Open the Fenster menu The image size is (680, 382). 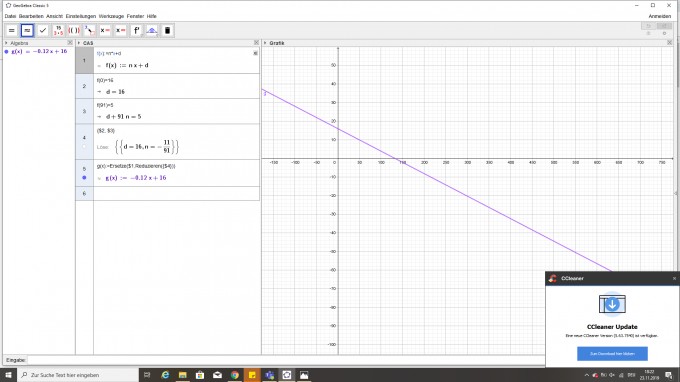click(135, 16)
